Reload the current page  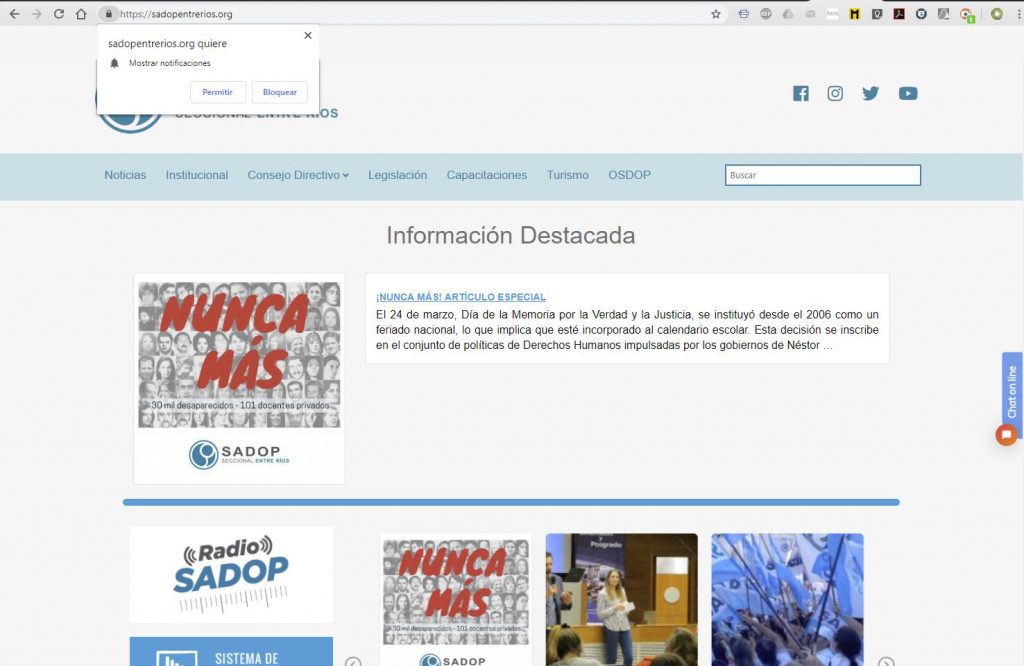[59, 14]
